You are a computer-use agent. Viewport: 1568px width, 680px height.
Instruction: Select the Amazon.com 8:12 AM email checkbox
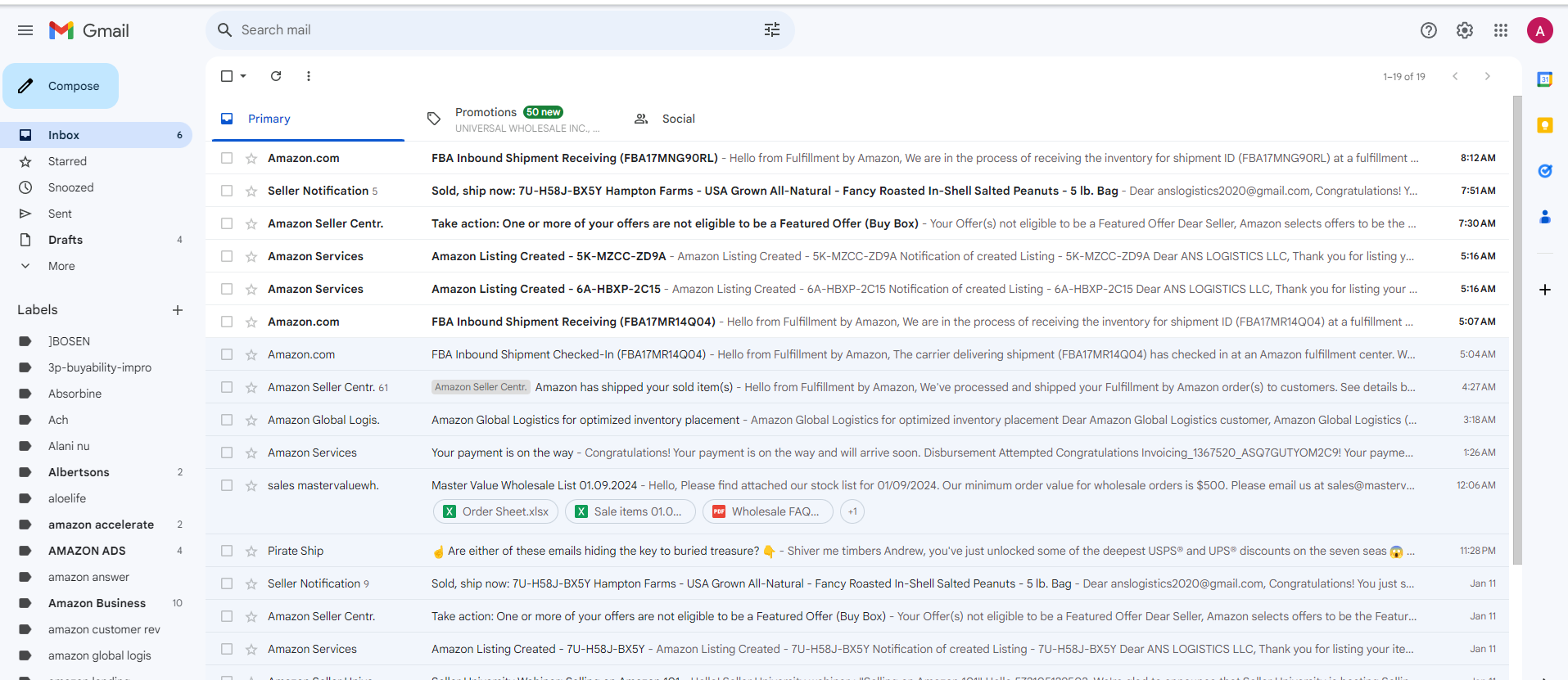point(227,158)
